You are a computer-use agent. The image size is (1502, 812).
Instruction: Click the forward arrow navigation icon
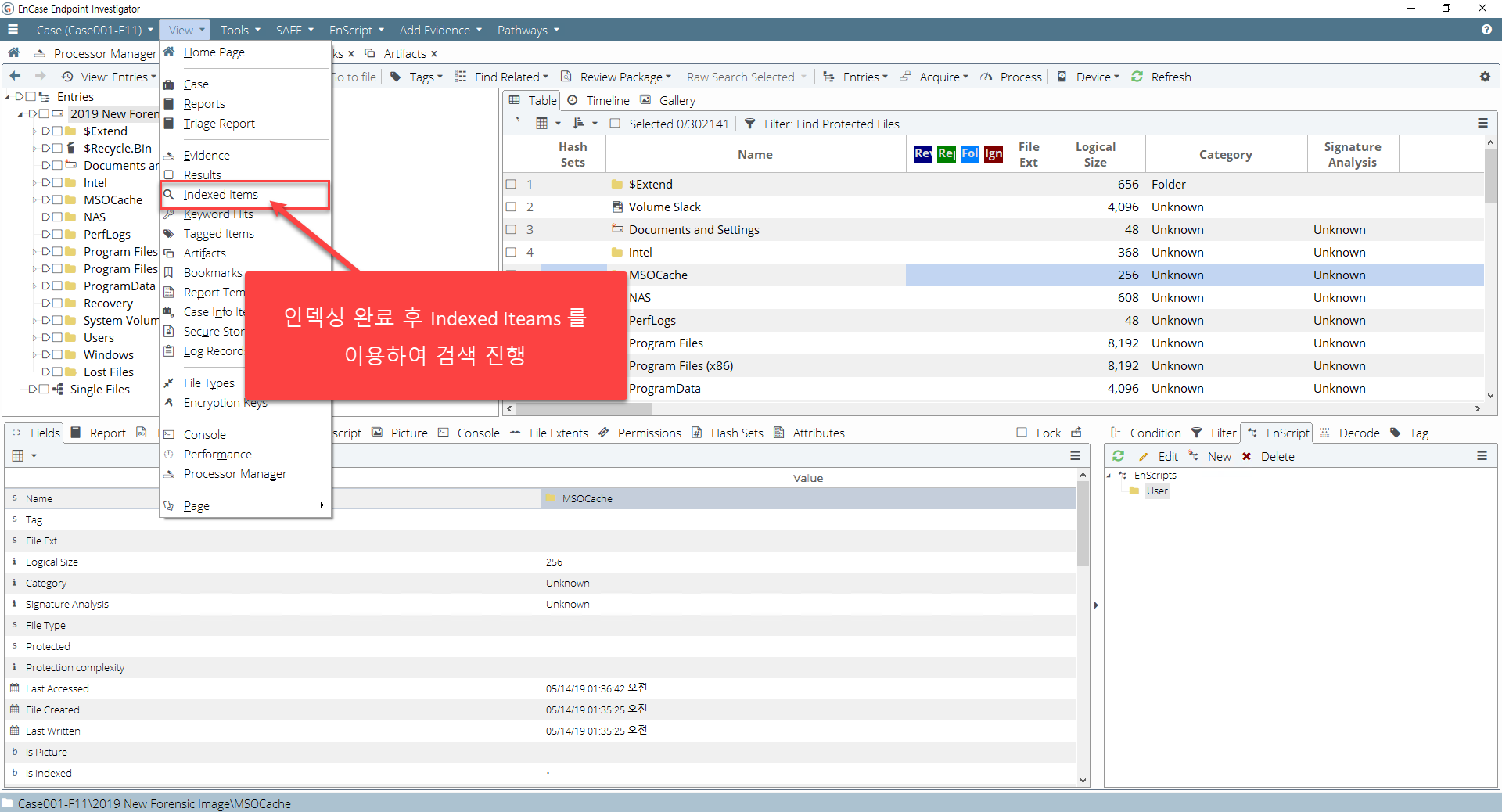(40, 76)
